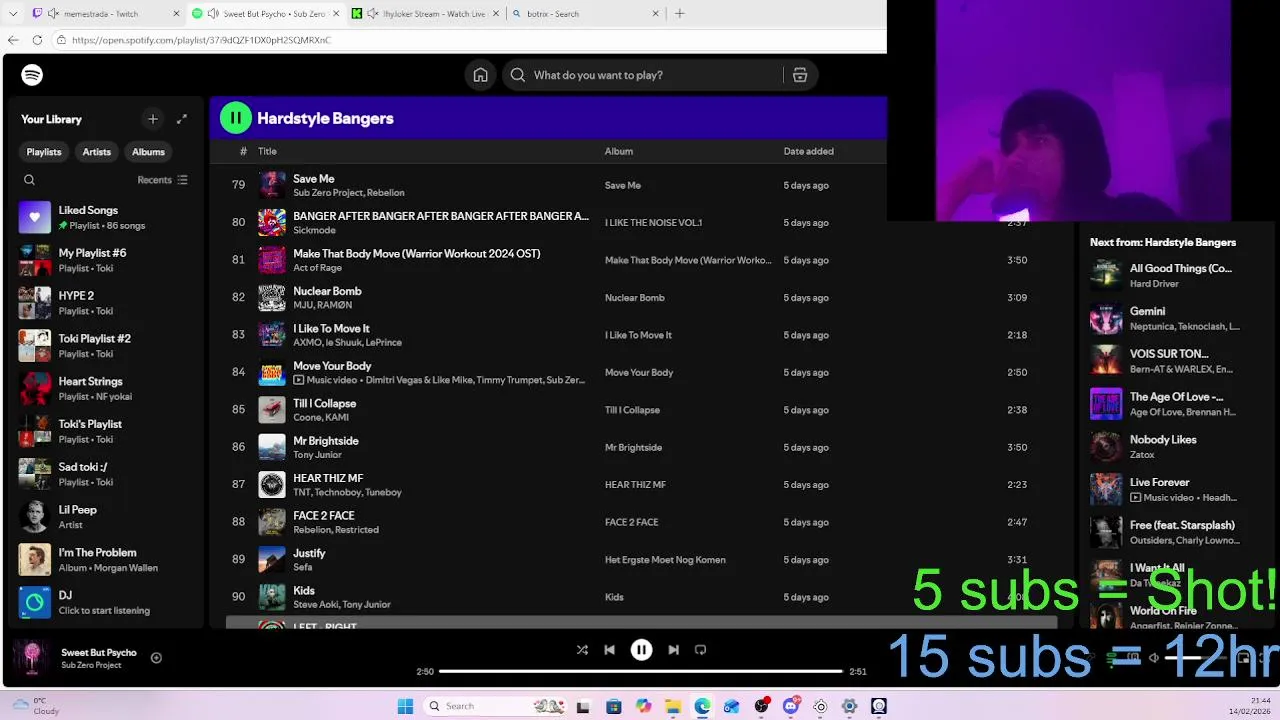
Task: Open Liked Songs playlist
Action: coord(105,217)
